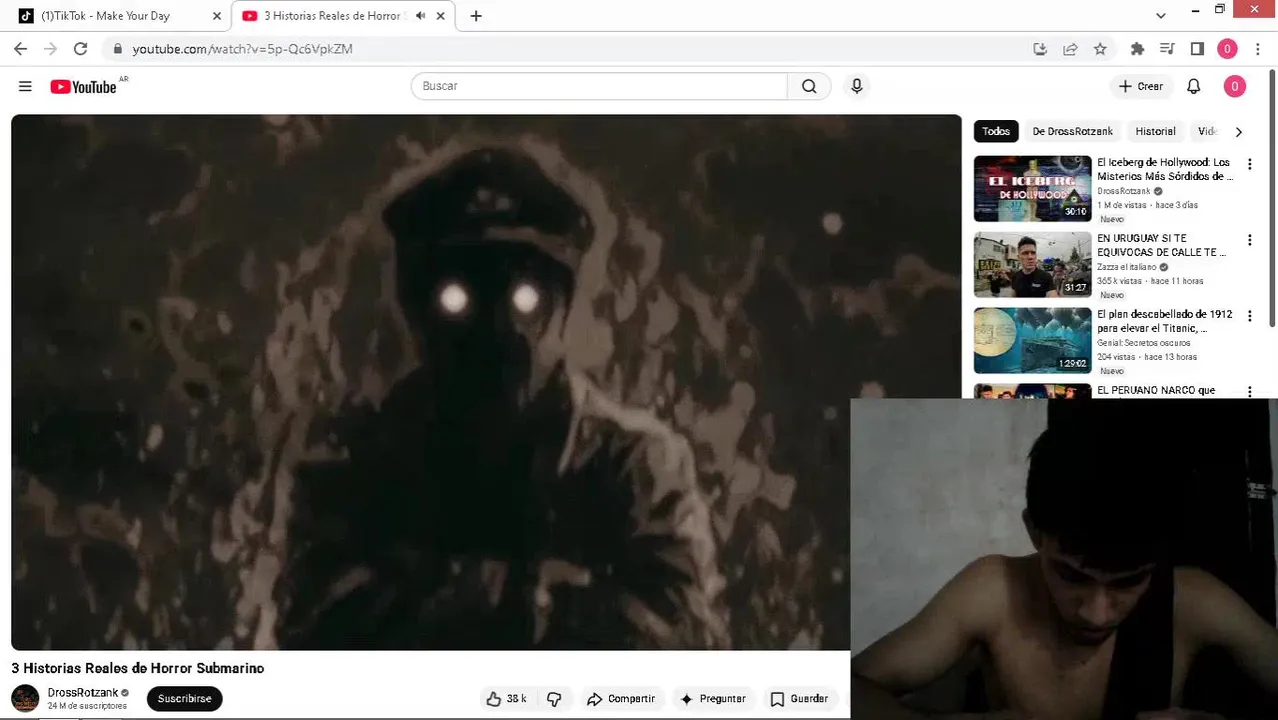1278x720 pixels.
Task: Open options for EL PERUANO NARCO video
Action: coord(1249,392)
